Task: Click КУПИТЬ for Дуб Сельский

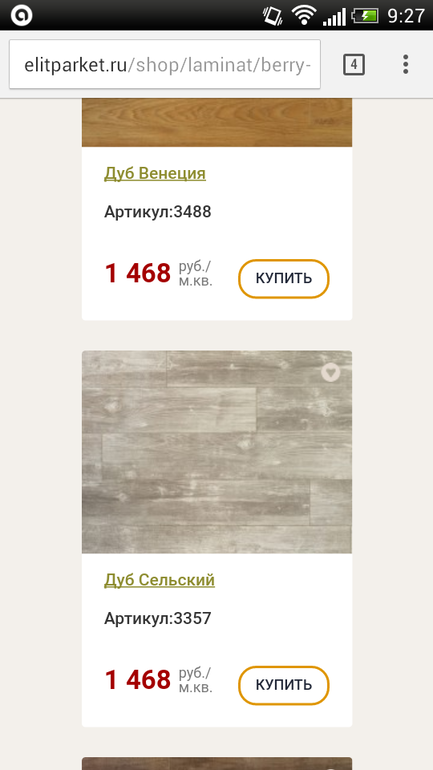Action: [284, 685]
